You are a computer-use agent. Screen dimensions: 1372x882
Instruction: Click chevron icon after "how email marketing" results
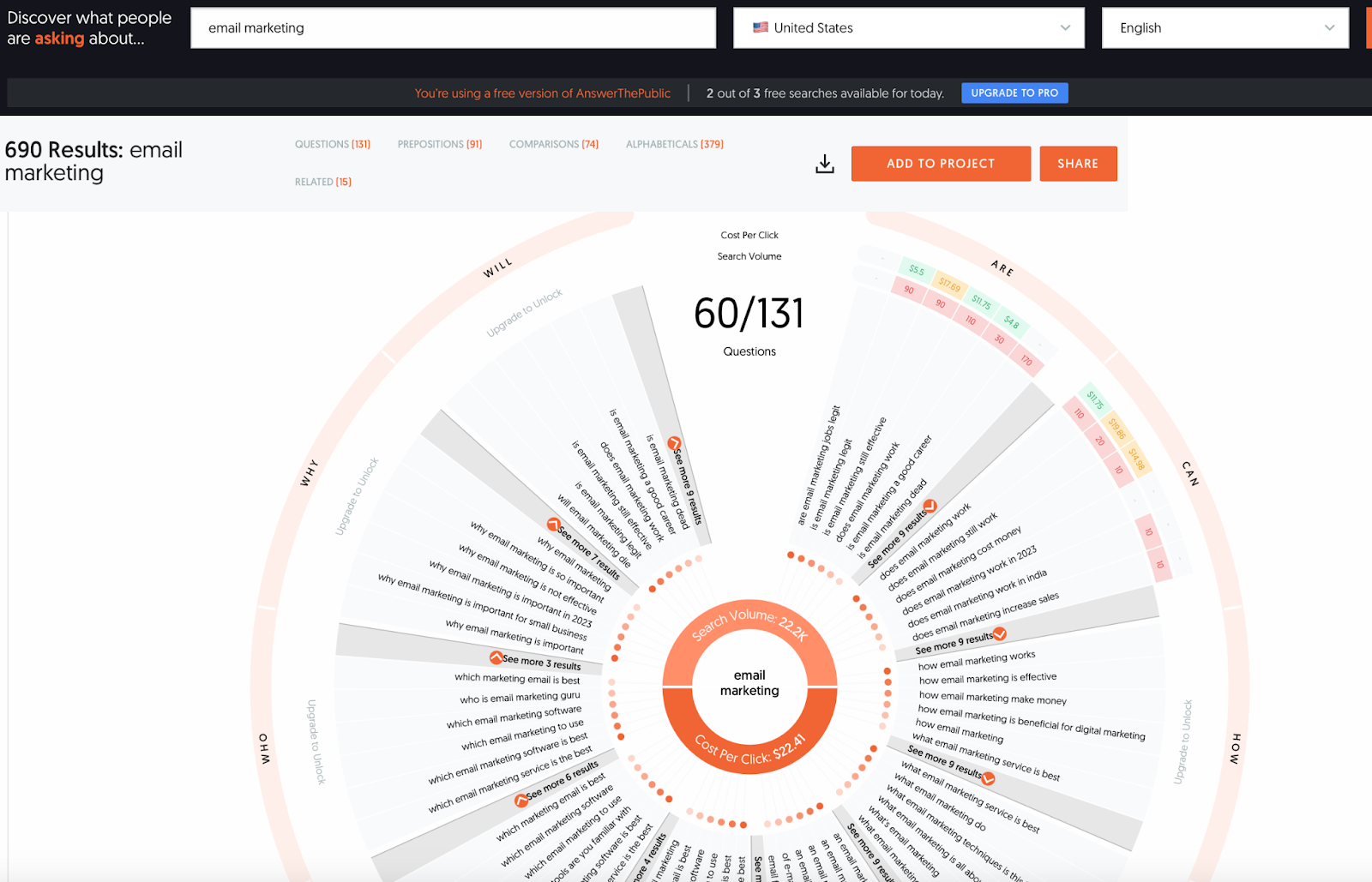pos(988,778)
